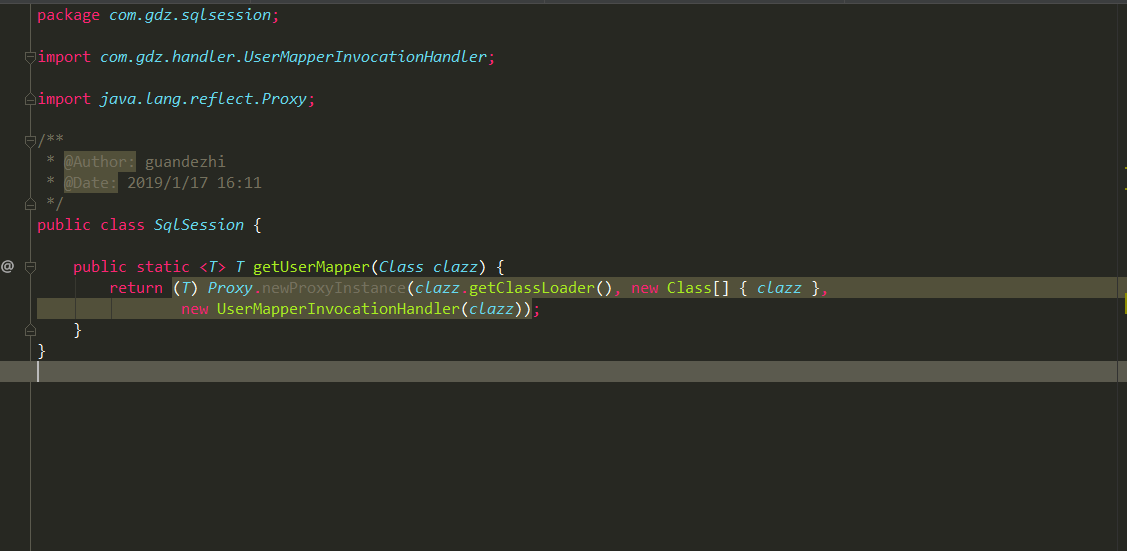Click the java.lang.reflect.Proxy import path
Viewport: 1127px width, 551px height.
click(203, 99)
